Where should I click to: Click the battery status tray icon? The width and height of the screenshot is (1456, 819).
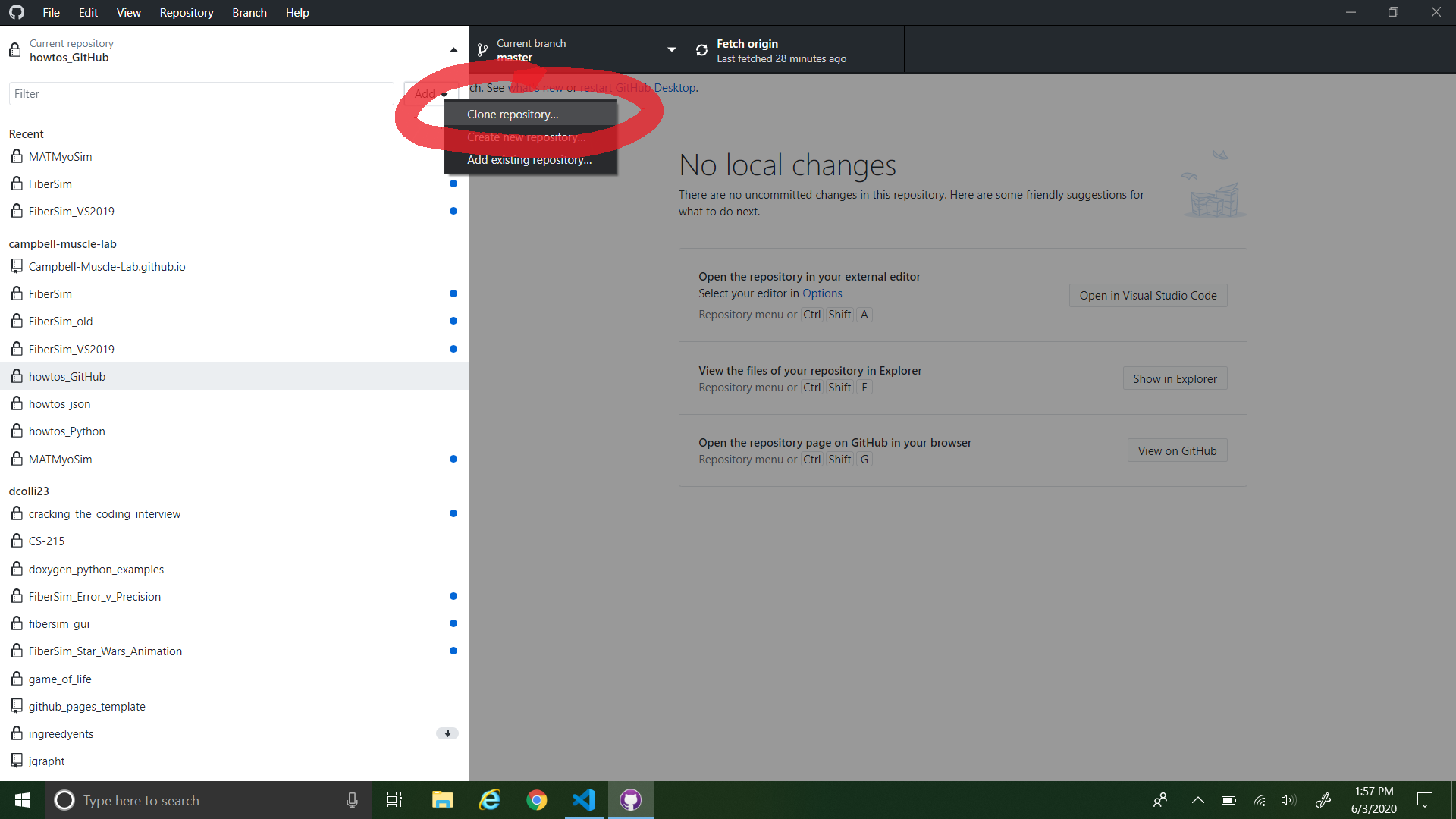[x=1228, y=800]
